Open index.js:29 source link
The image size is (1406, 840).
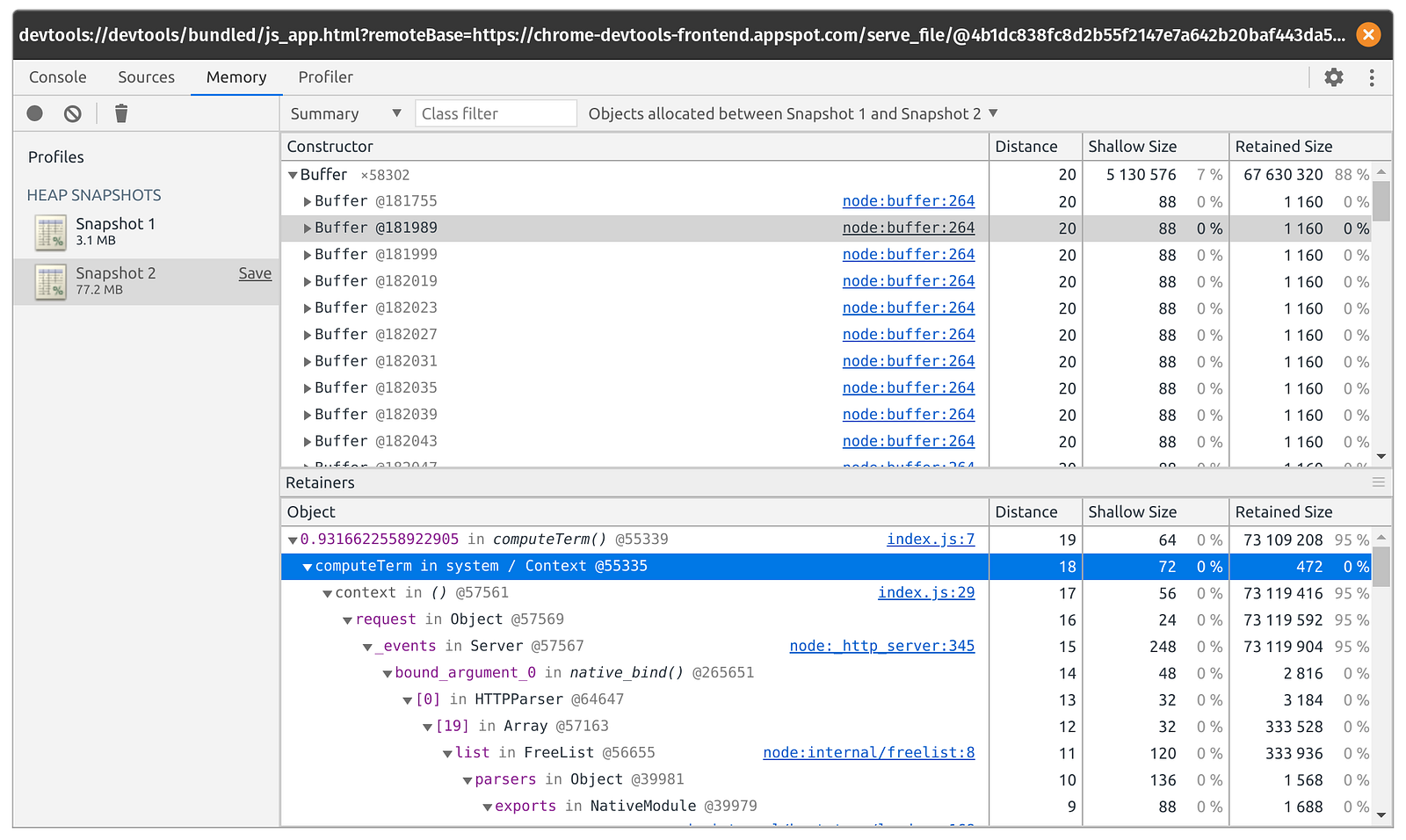926,593
